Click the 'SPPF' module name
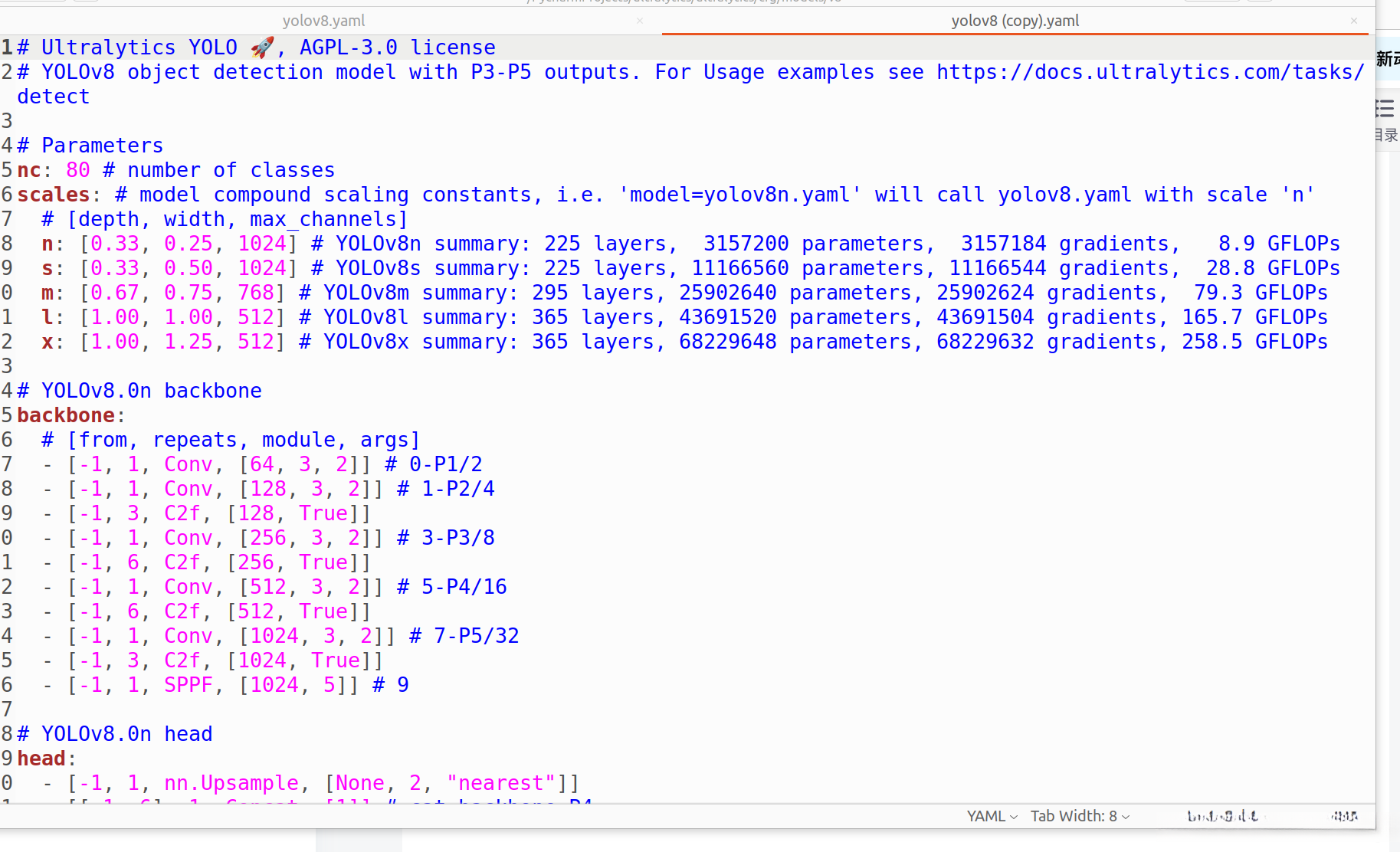 [x=189, y=685]
